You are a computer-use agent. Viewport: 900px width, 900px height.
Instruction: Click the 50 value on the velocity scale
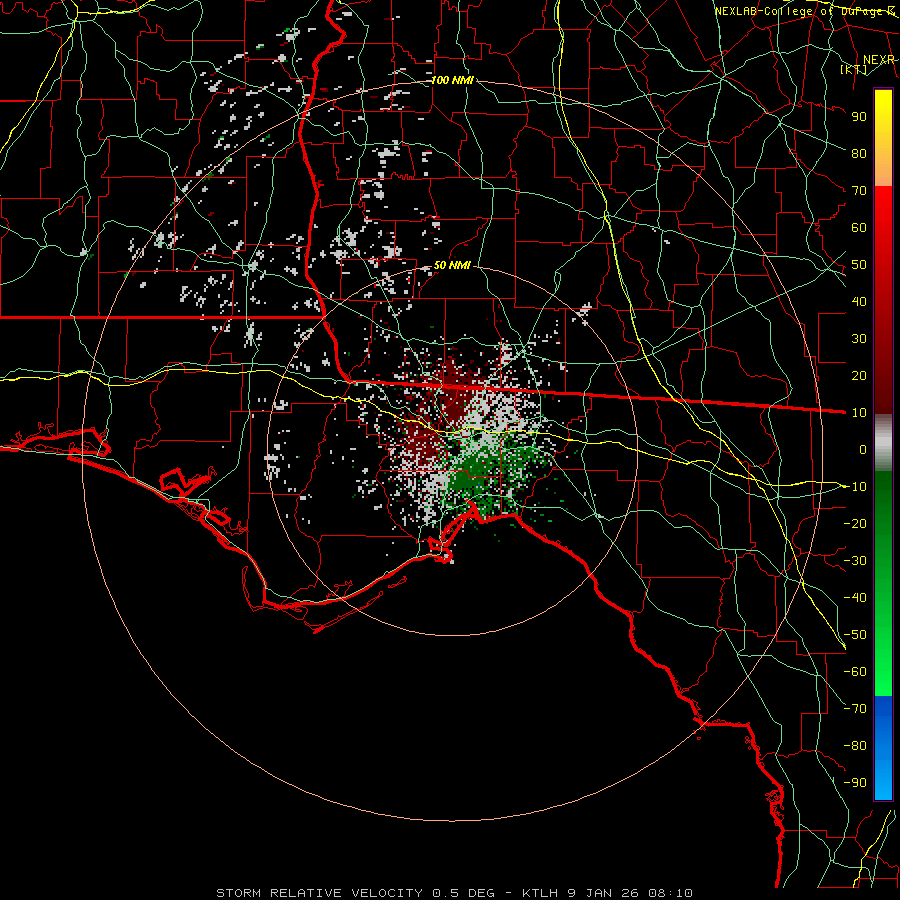pos(859,265)
